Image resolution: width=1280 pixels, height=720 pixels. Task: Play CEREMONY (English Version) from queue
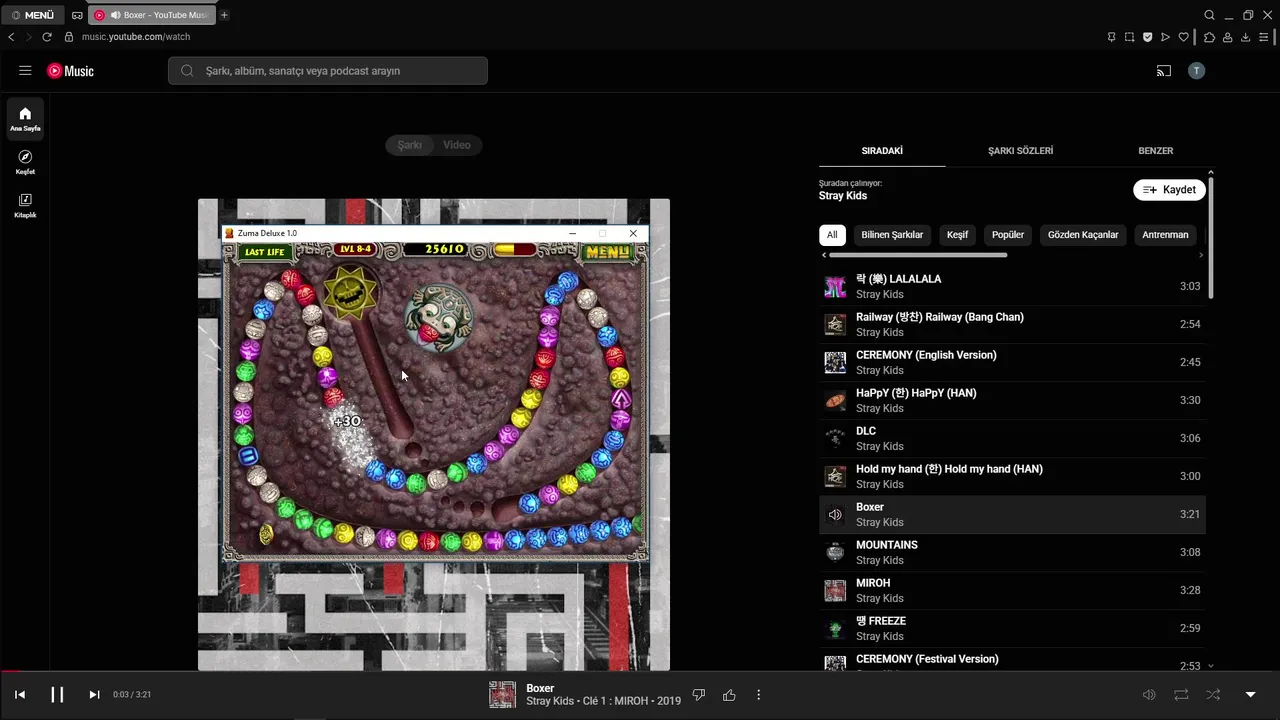(1012, 362)
